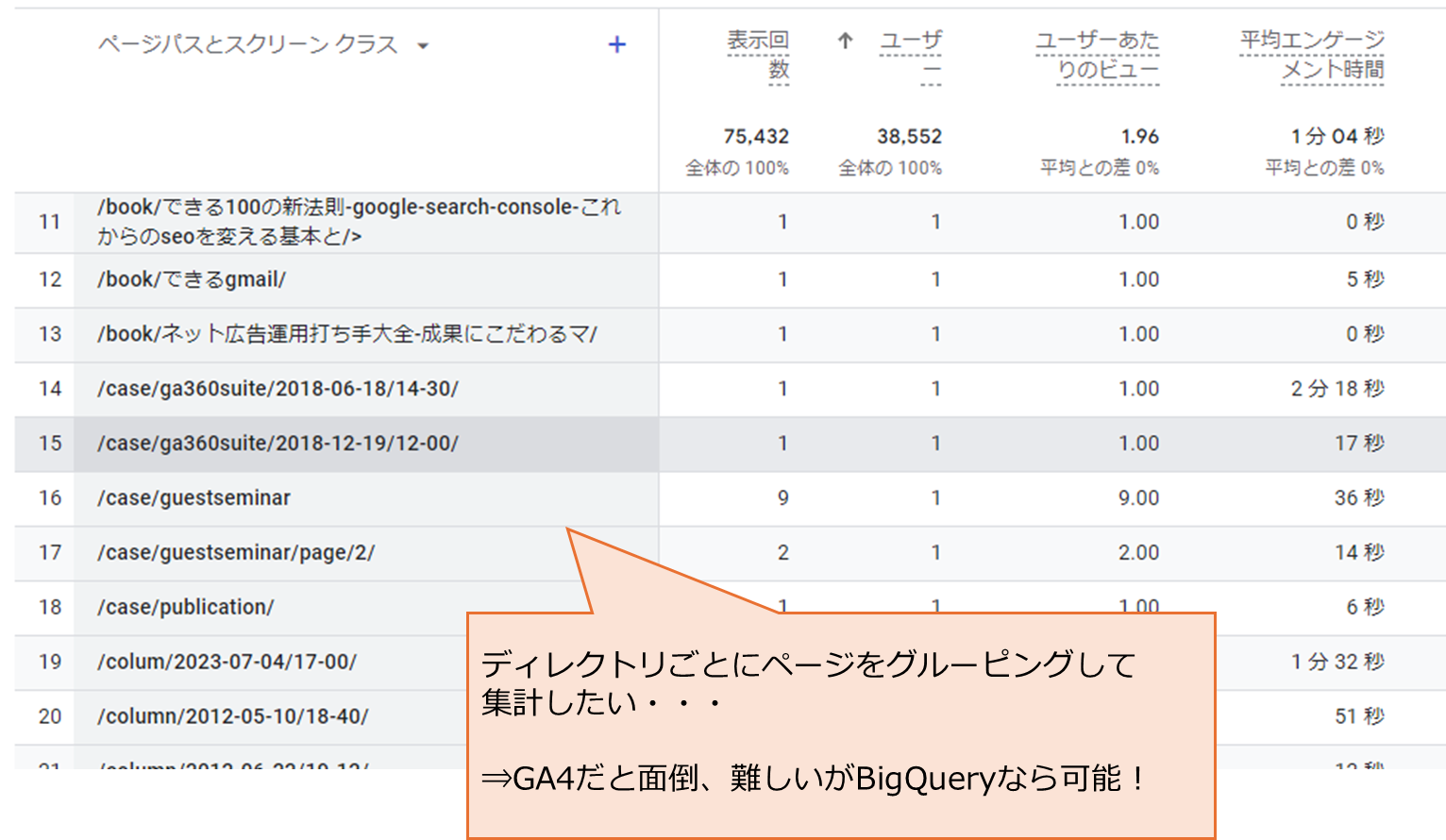Image resolution: width=1446 pixels, height=840 pixels.
Task: Click the 2 分 18 秒 engagement cell
Action: [x=1337, y=389]
